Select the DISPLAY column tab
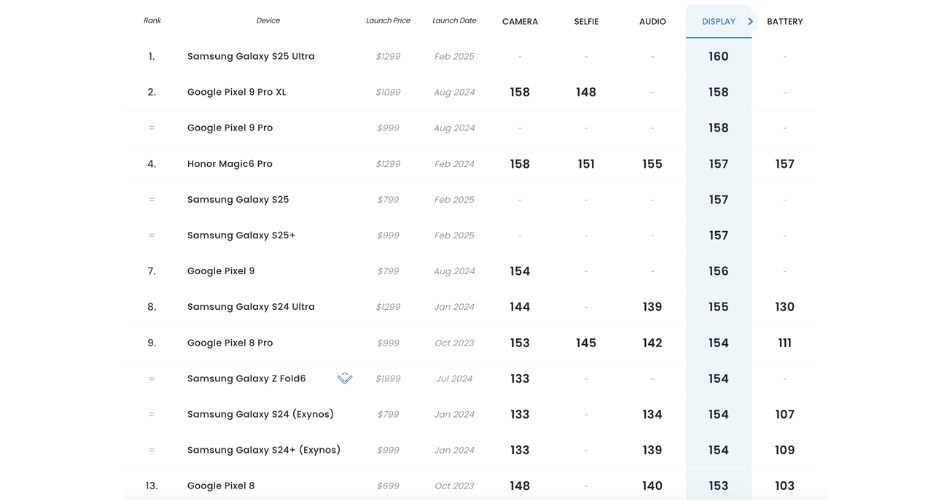 pyautogui.click(x=718, y=21)
